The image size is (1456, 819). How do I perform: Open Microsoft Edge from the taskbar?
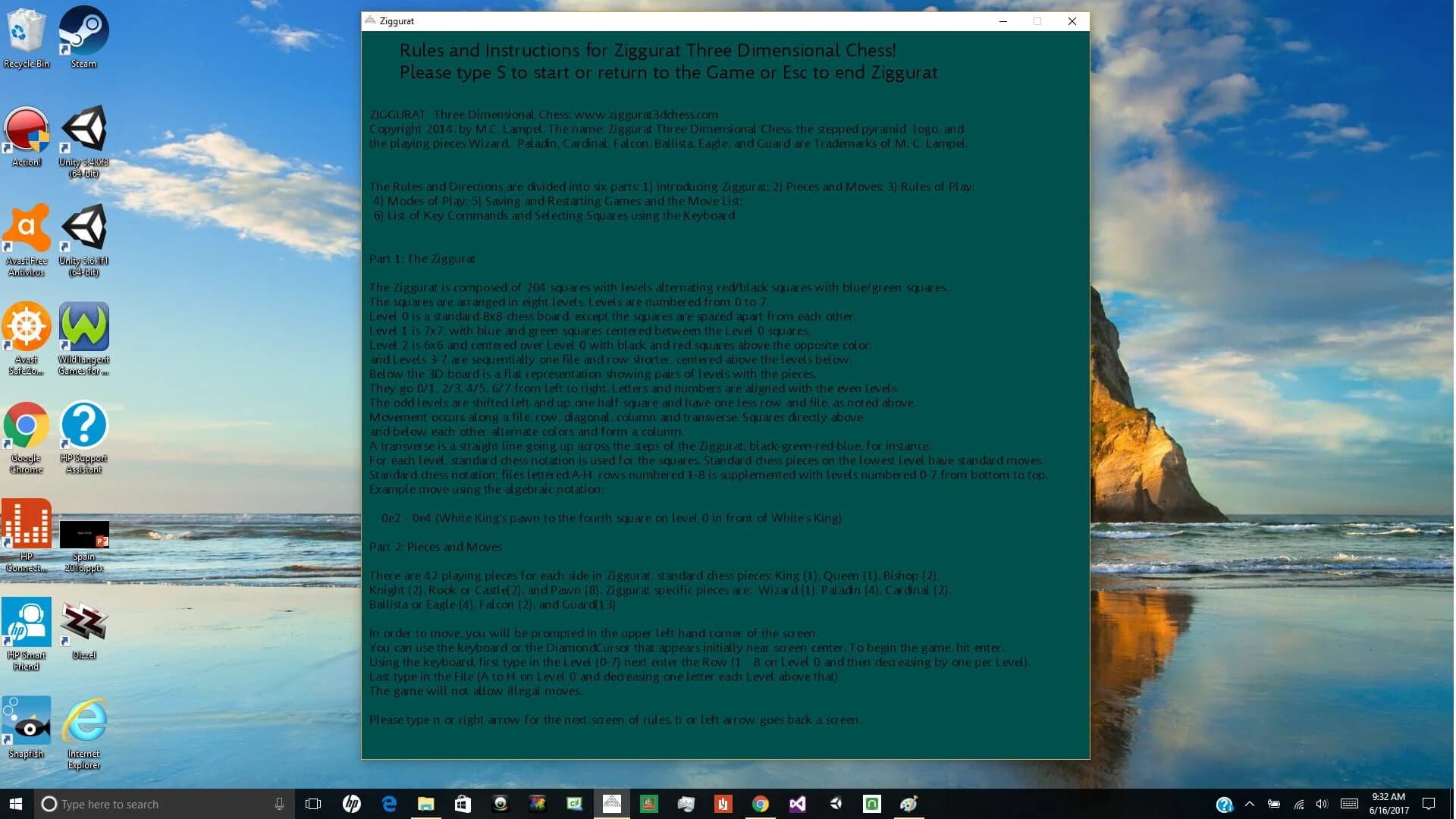coord(389,804)
